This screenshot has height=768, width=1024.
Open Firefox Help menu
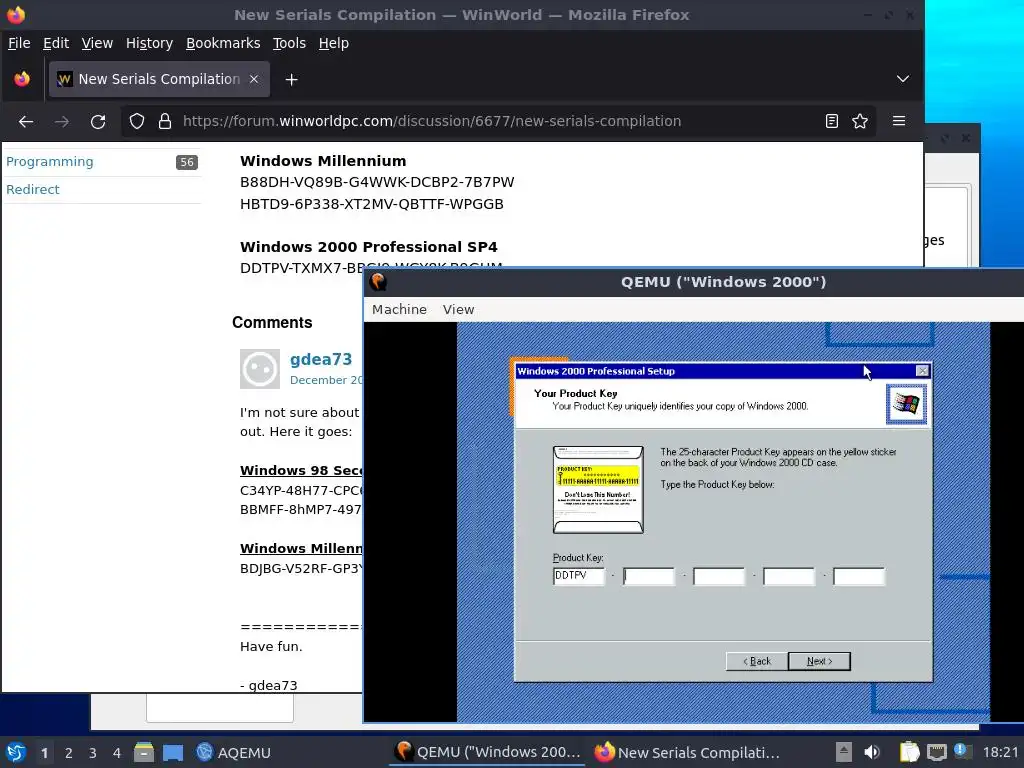pos(334,43)
